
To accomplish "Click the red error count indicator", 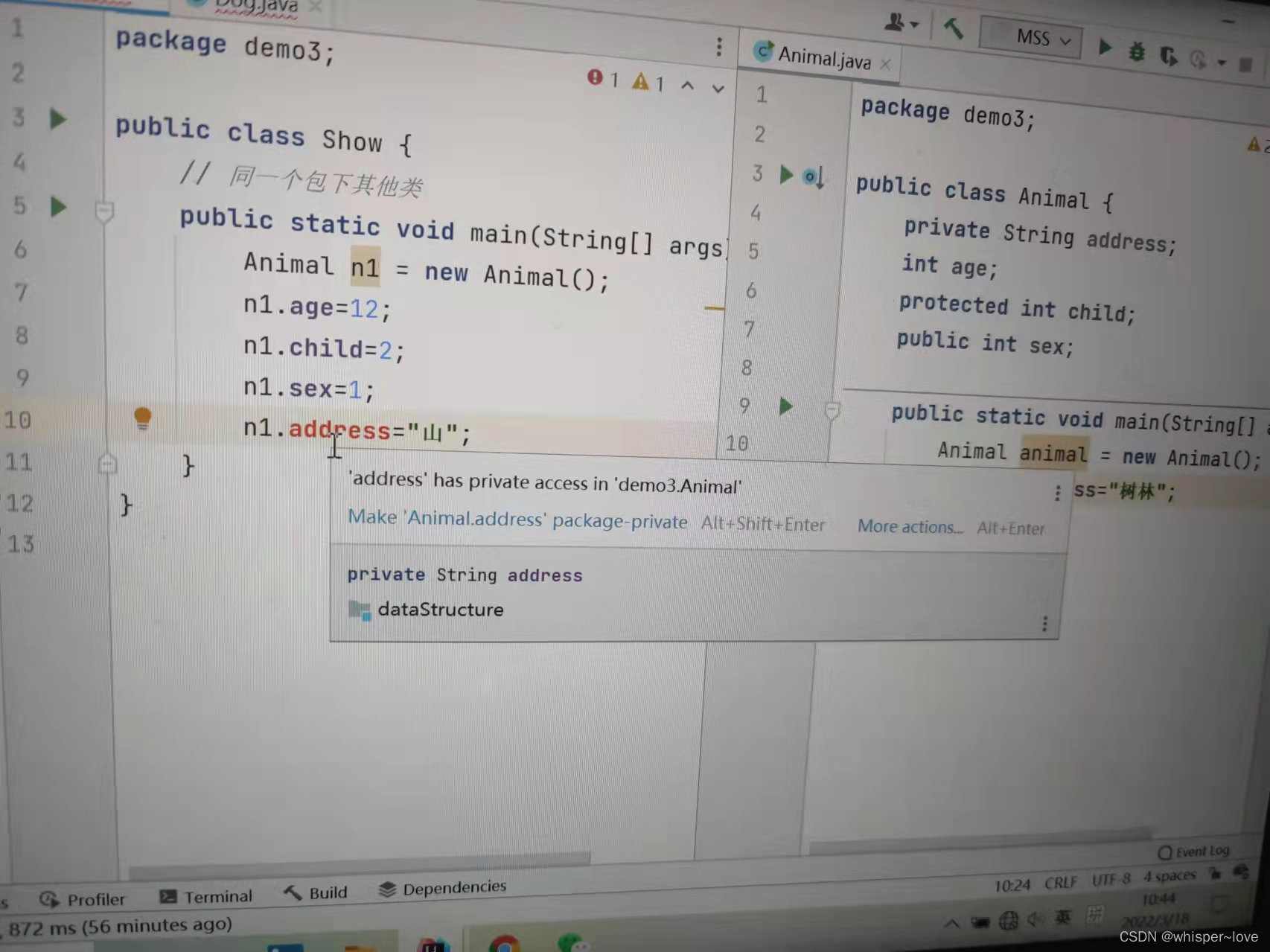I will (602, 78).
